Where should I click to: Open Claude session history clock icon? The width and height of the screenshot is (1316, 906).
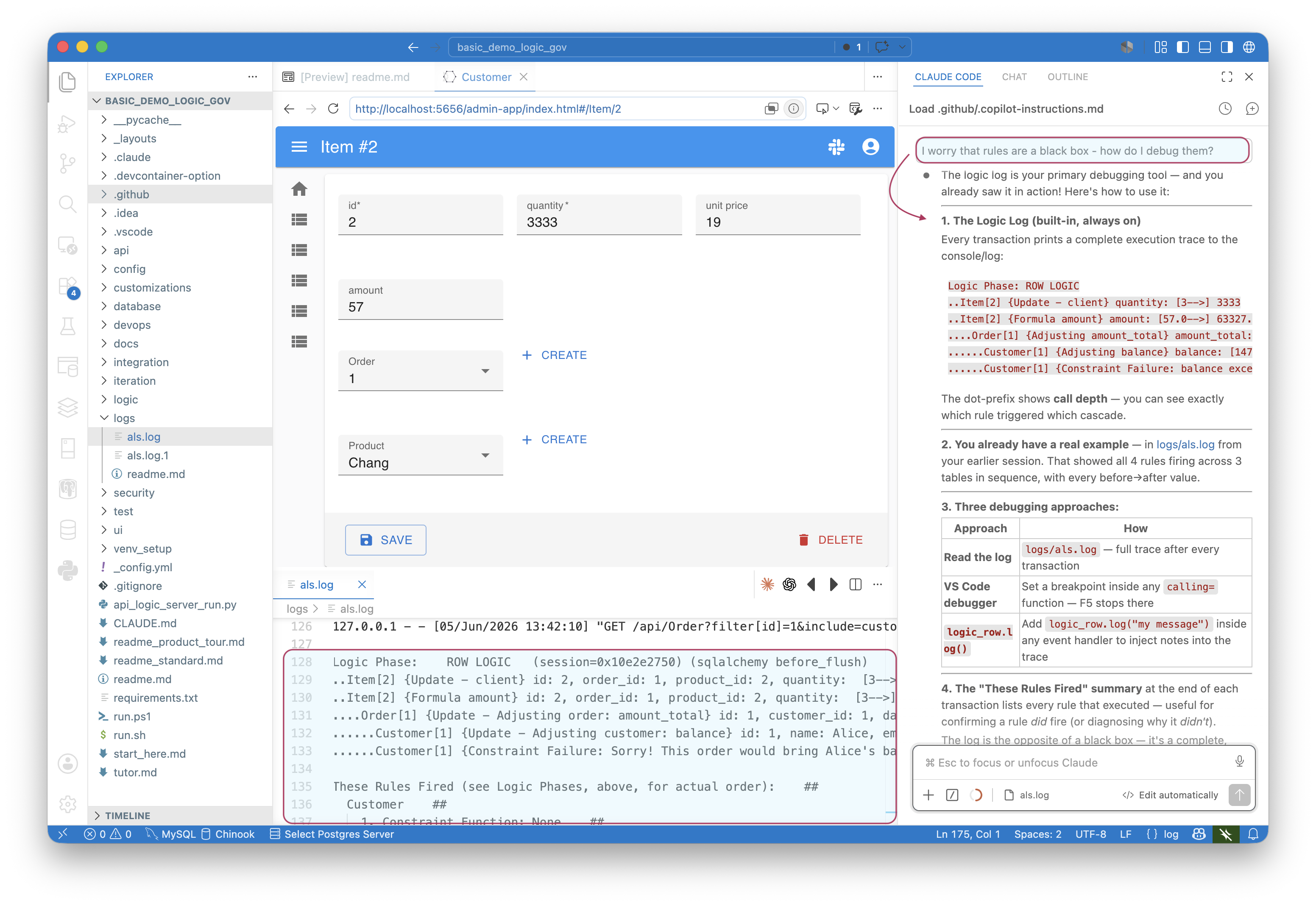1224,108
